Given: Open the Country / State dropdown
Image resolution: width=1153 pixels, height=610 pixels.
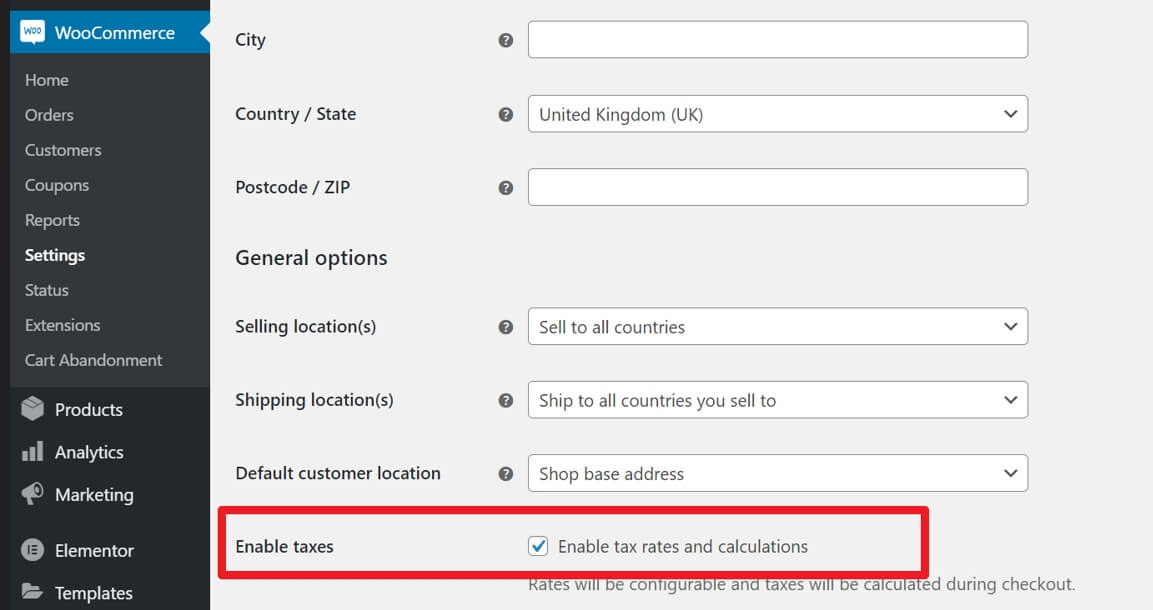Looking at the screenshot, I should point(777,114).
